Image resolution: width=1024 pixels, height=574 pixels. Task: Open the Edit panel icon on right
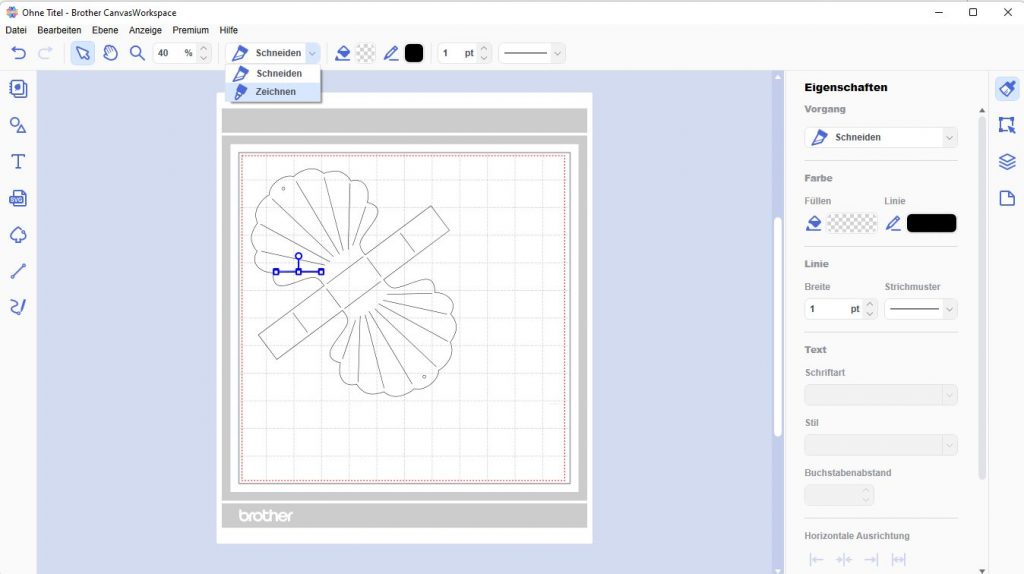1007,125
